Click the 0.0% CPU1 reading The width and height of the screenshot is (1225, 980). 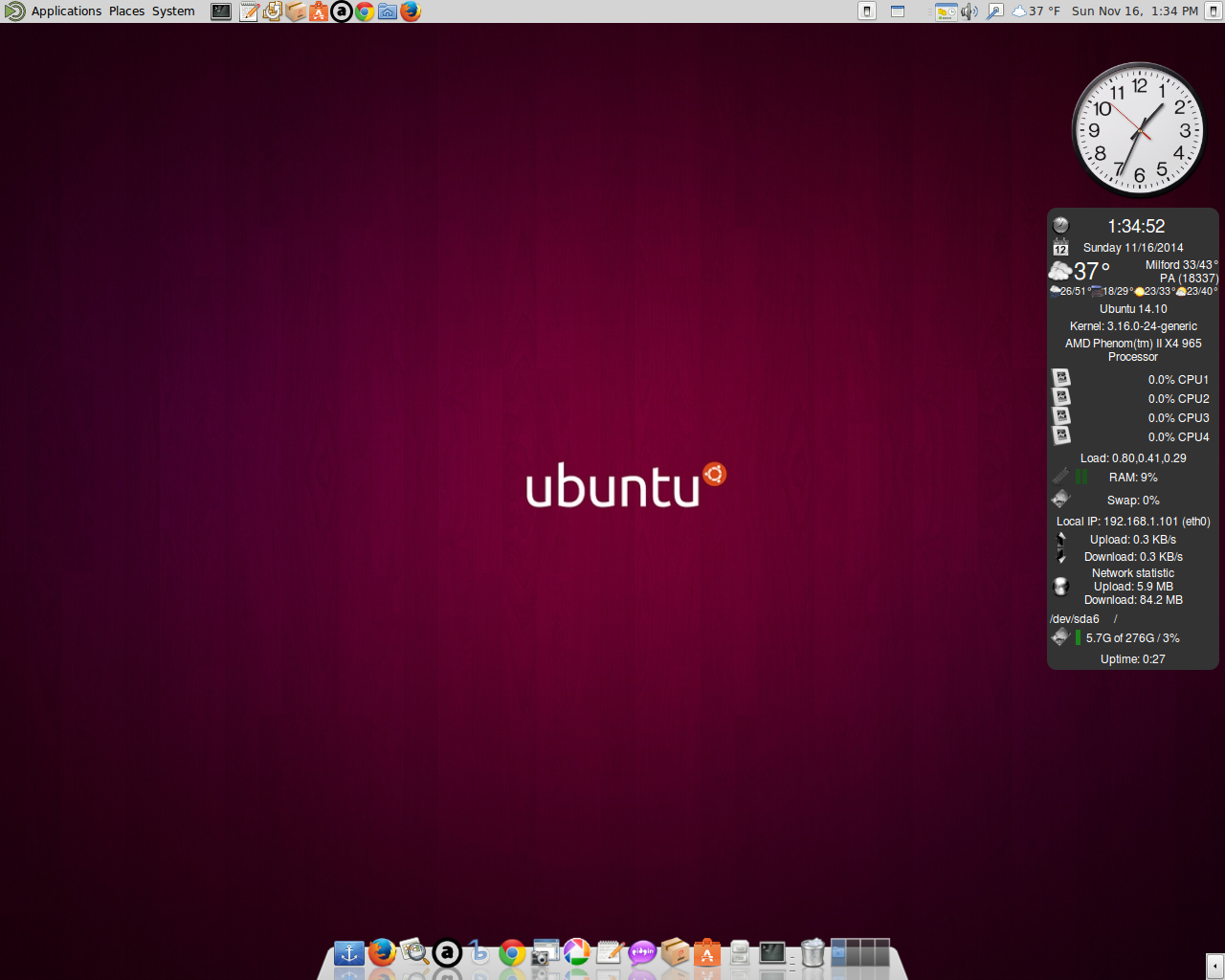(1178, 380)
